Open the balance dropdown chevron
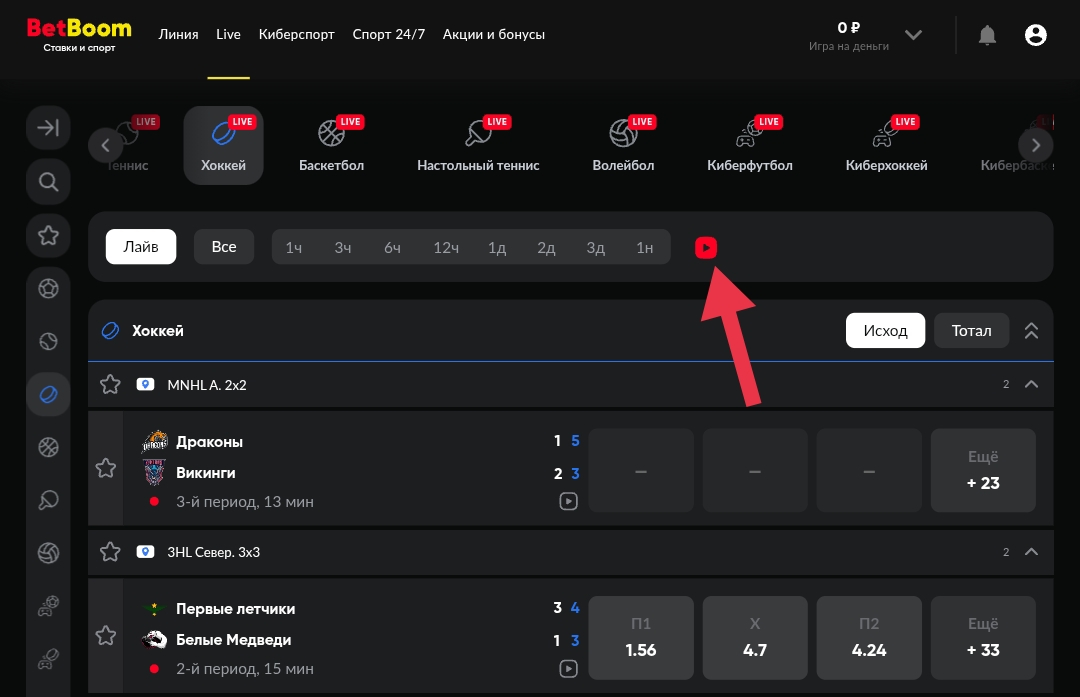This screenshot has height=697, width=1080. pos(913,35)
